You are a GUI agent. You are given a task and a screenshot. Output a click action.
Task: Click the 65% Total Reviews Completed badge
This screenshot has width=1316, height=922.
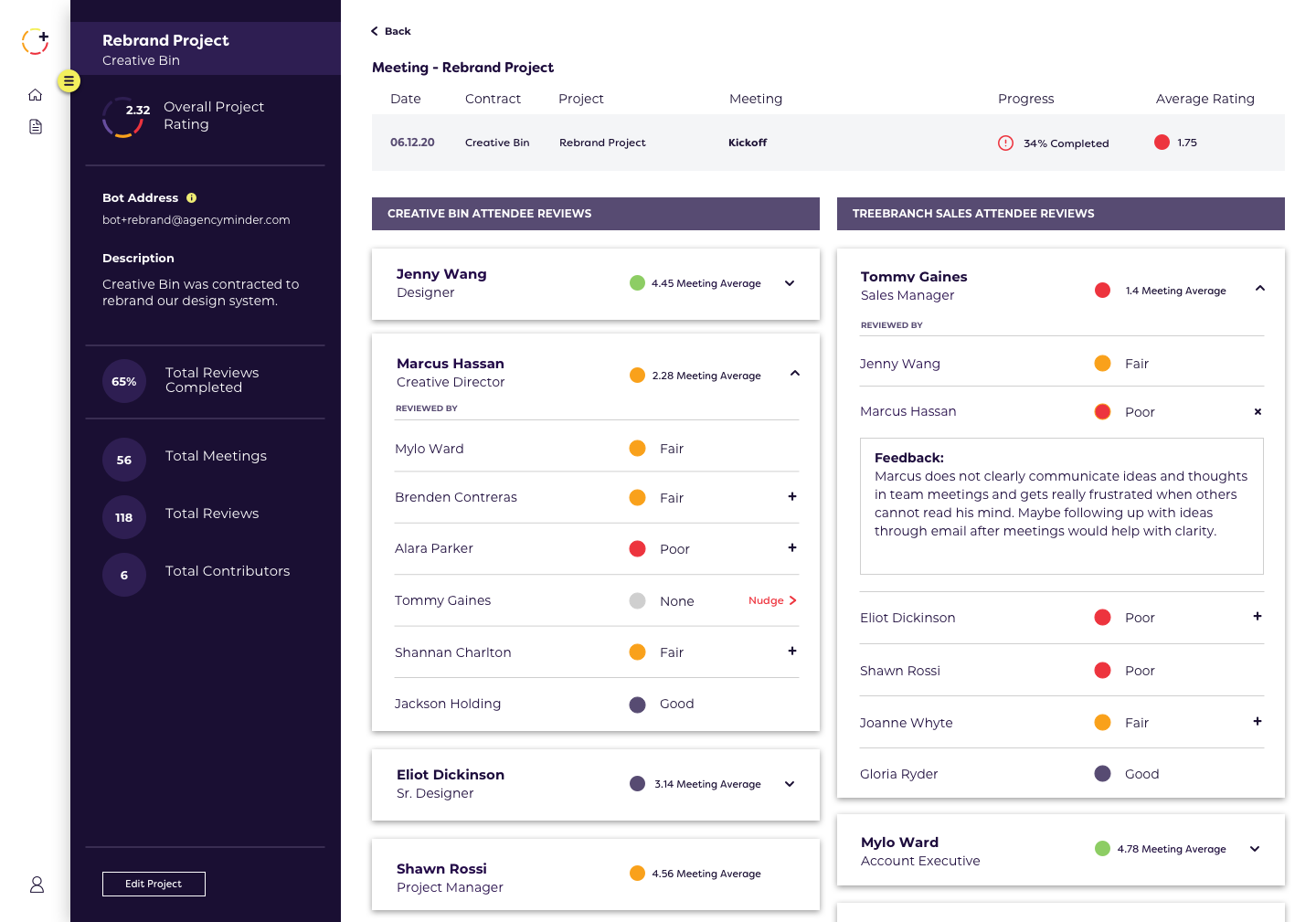pos(124,381)
